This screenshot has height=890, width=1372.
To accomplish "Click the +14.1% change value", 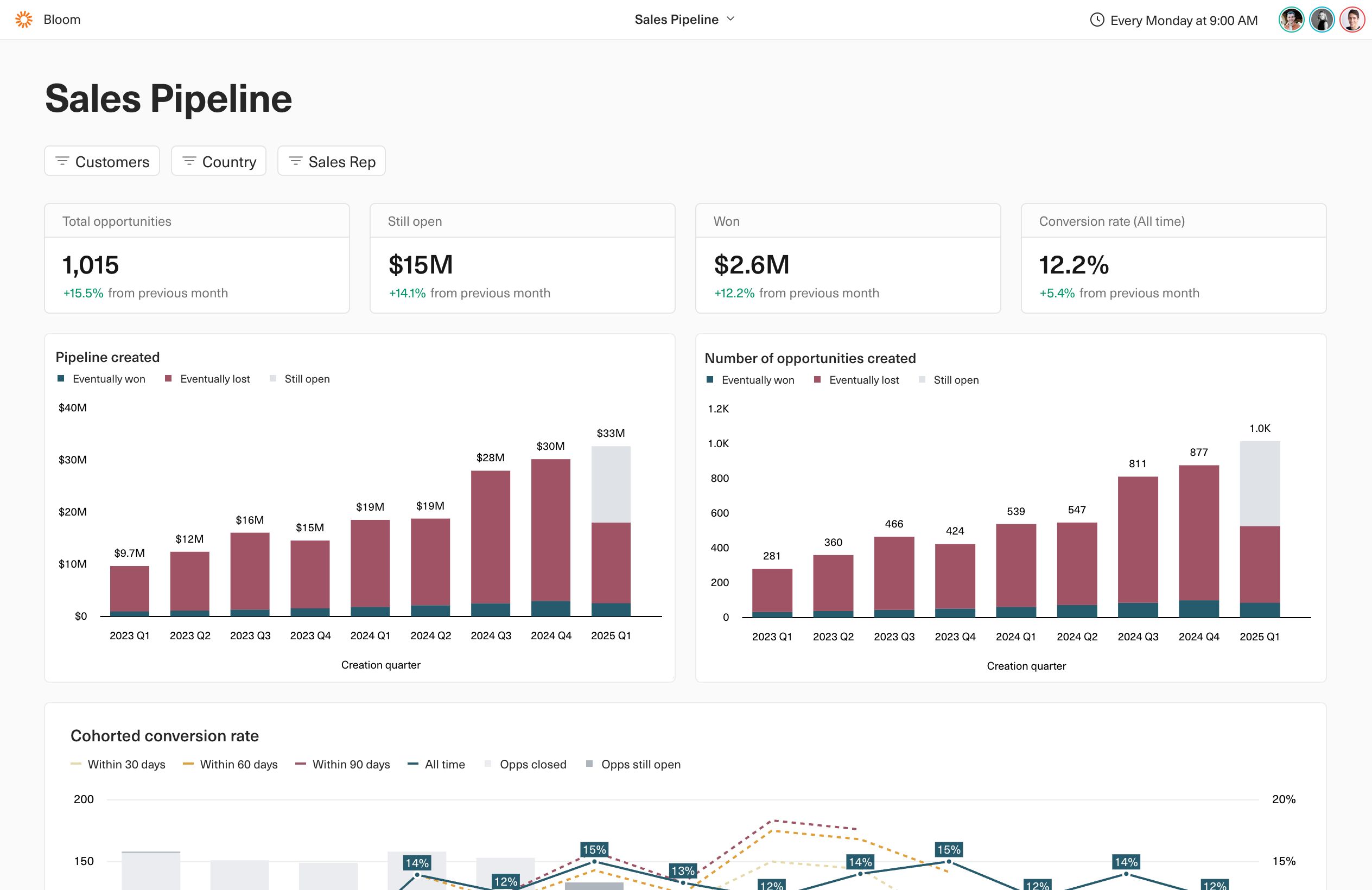I will tap(407, 293).
